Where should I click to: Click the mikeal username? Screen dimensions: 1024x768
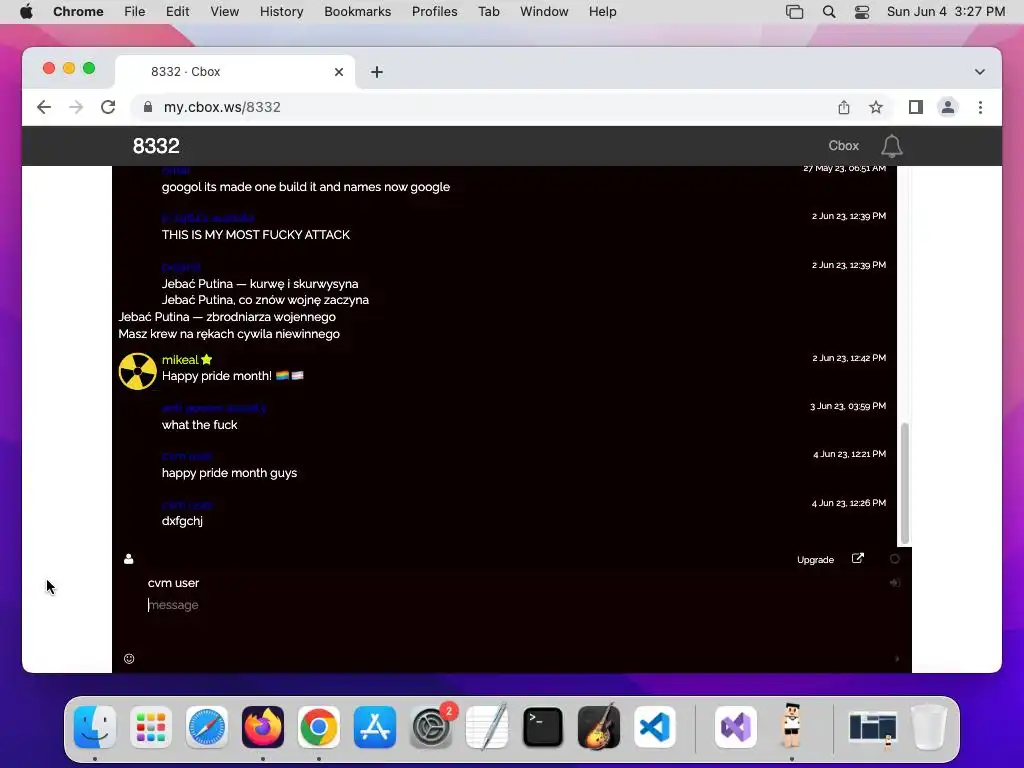(x=180, y=360)
